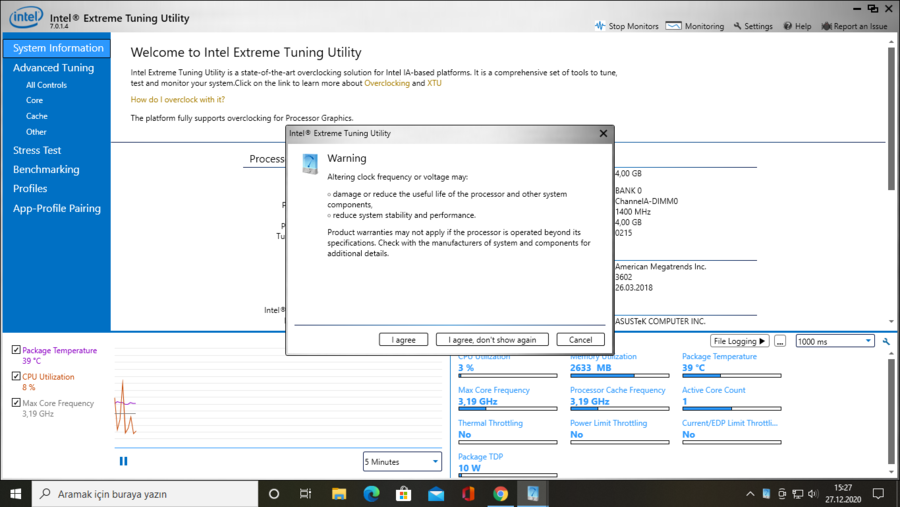Click the Report an Issue bug icon
The image size is (900, 507).
[x=826, y=26]
